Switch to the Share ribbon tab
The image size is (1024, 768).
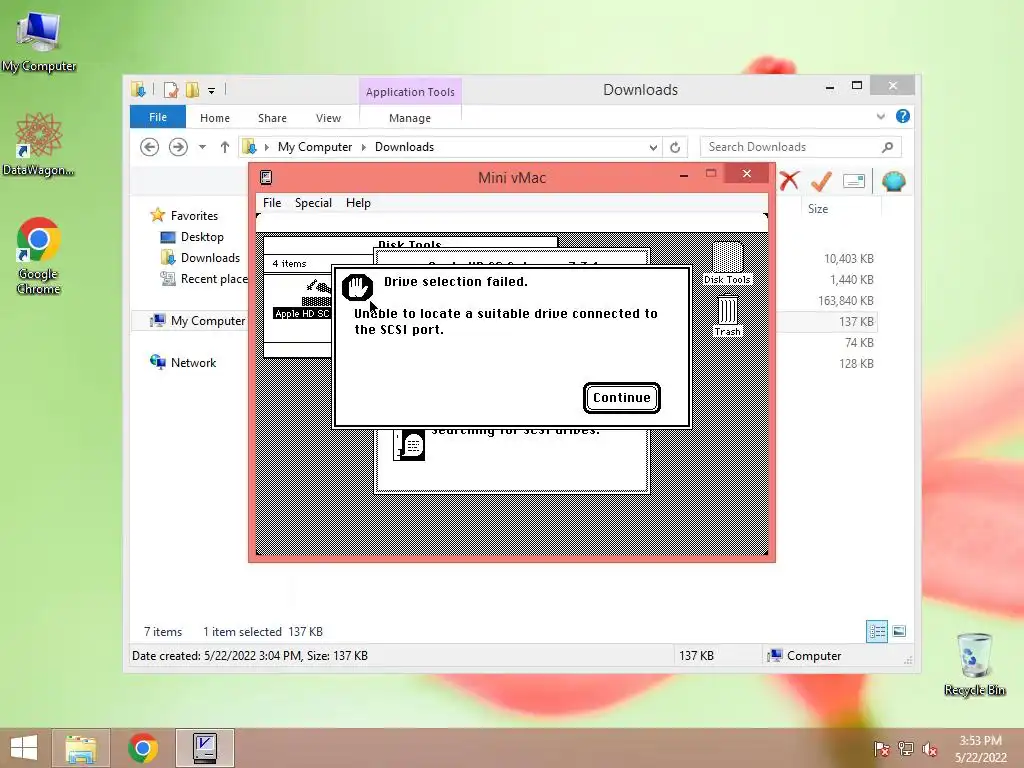(x=272, y=118)
